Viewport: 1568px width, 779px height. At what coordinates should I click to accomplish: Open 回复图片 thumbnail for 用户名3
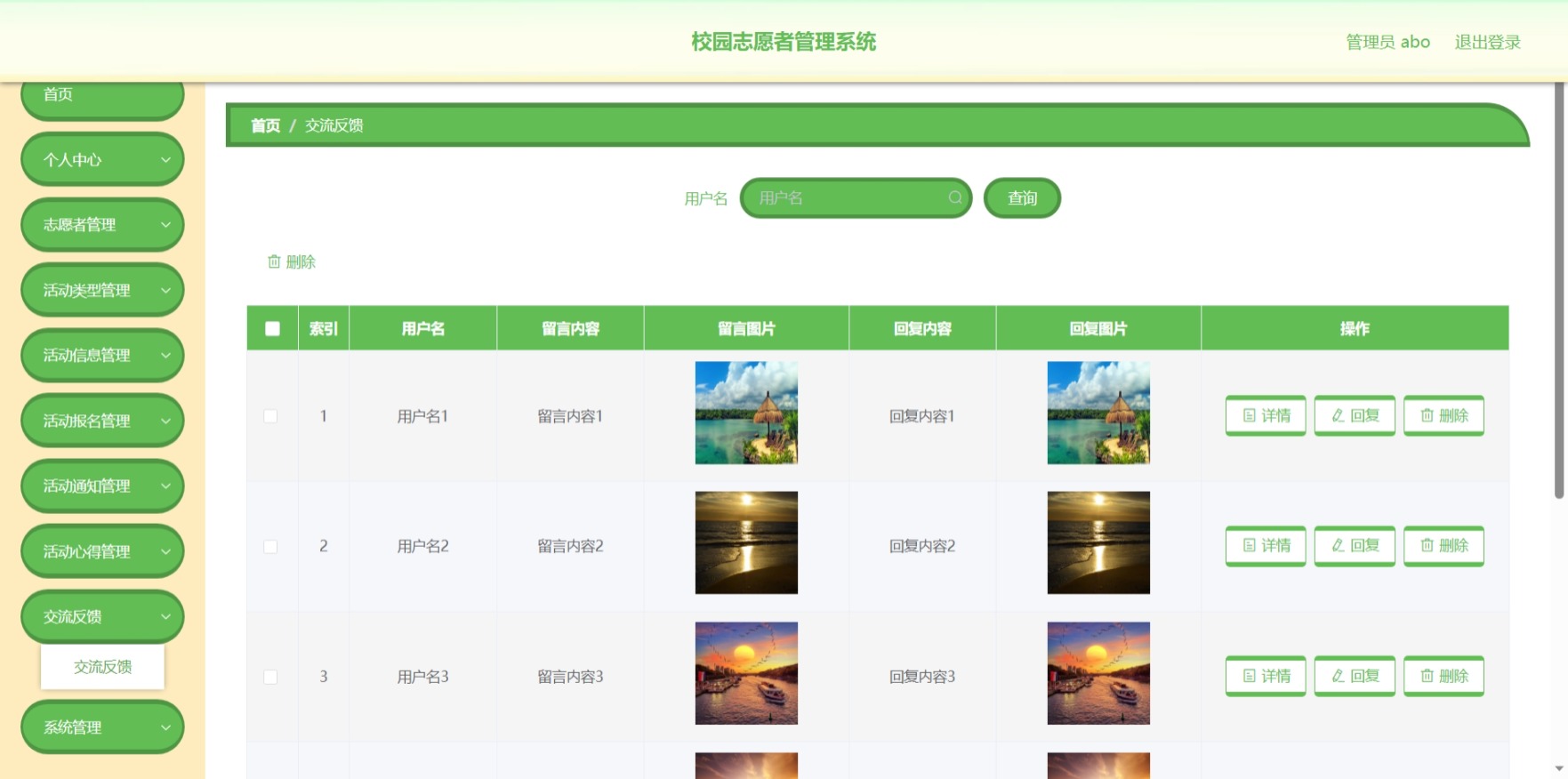click(1098, 673)
